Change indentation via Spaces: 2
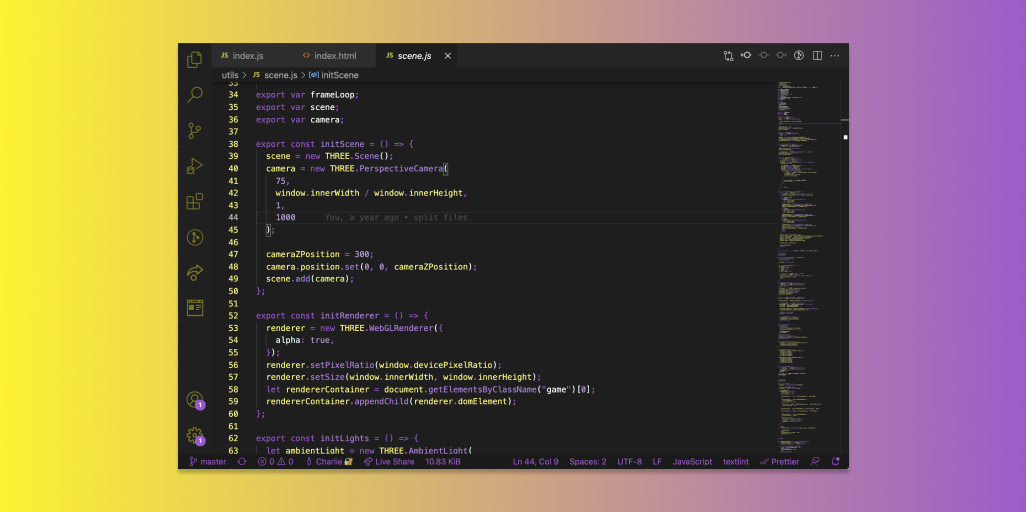The height and width of the screenshot is (512, 1026). click(x=588, y=462)
